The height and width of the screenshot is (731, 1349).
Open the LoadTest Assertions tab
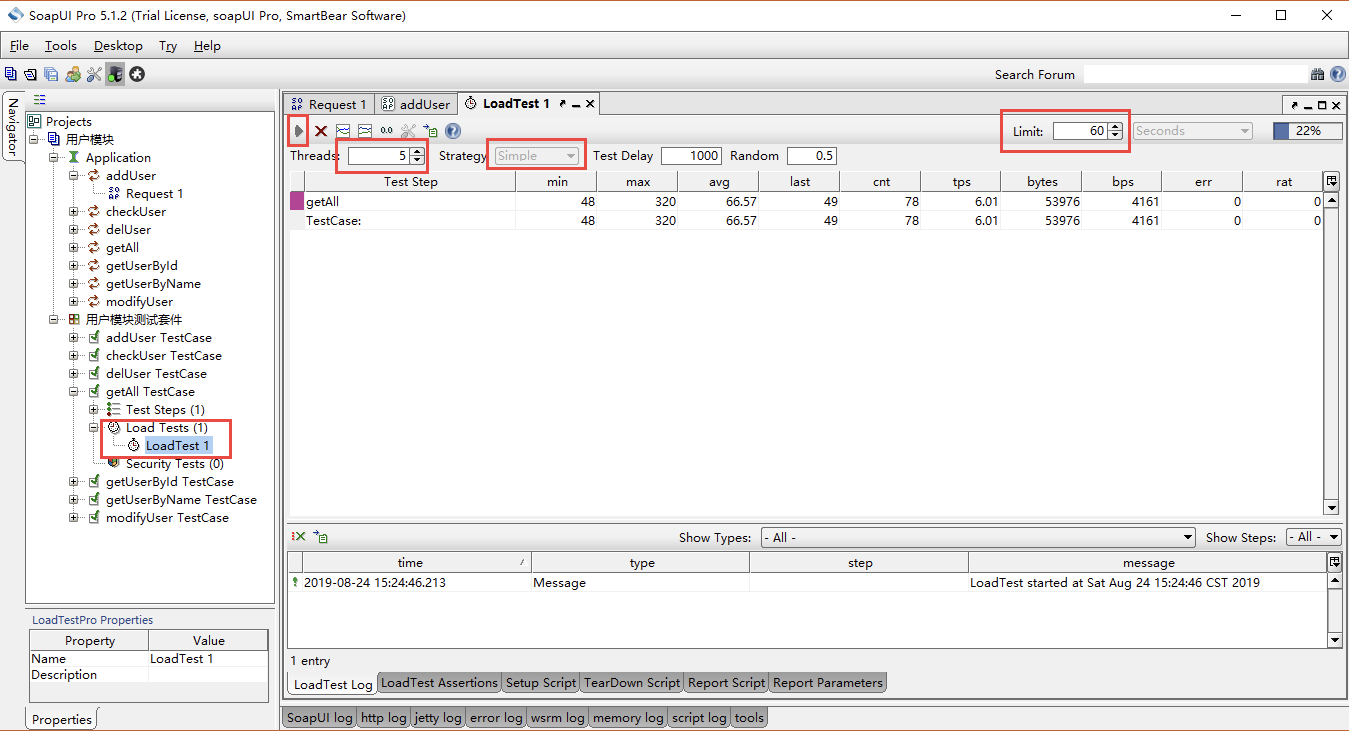pyautogui.click(x=439, y=682)
